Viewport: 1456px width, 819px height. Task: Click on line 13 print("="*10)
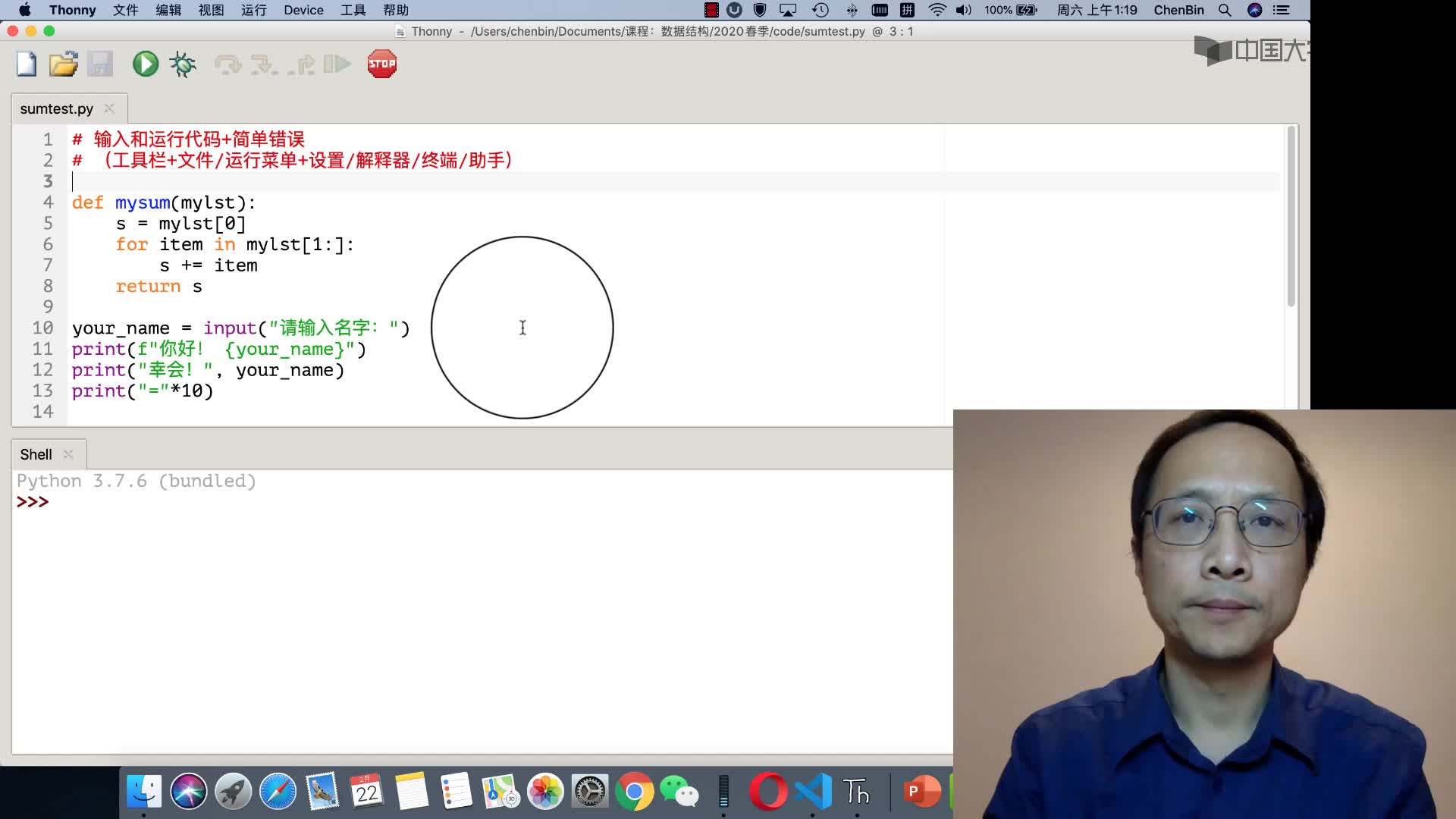point(143,391)
